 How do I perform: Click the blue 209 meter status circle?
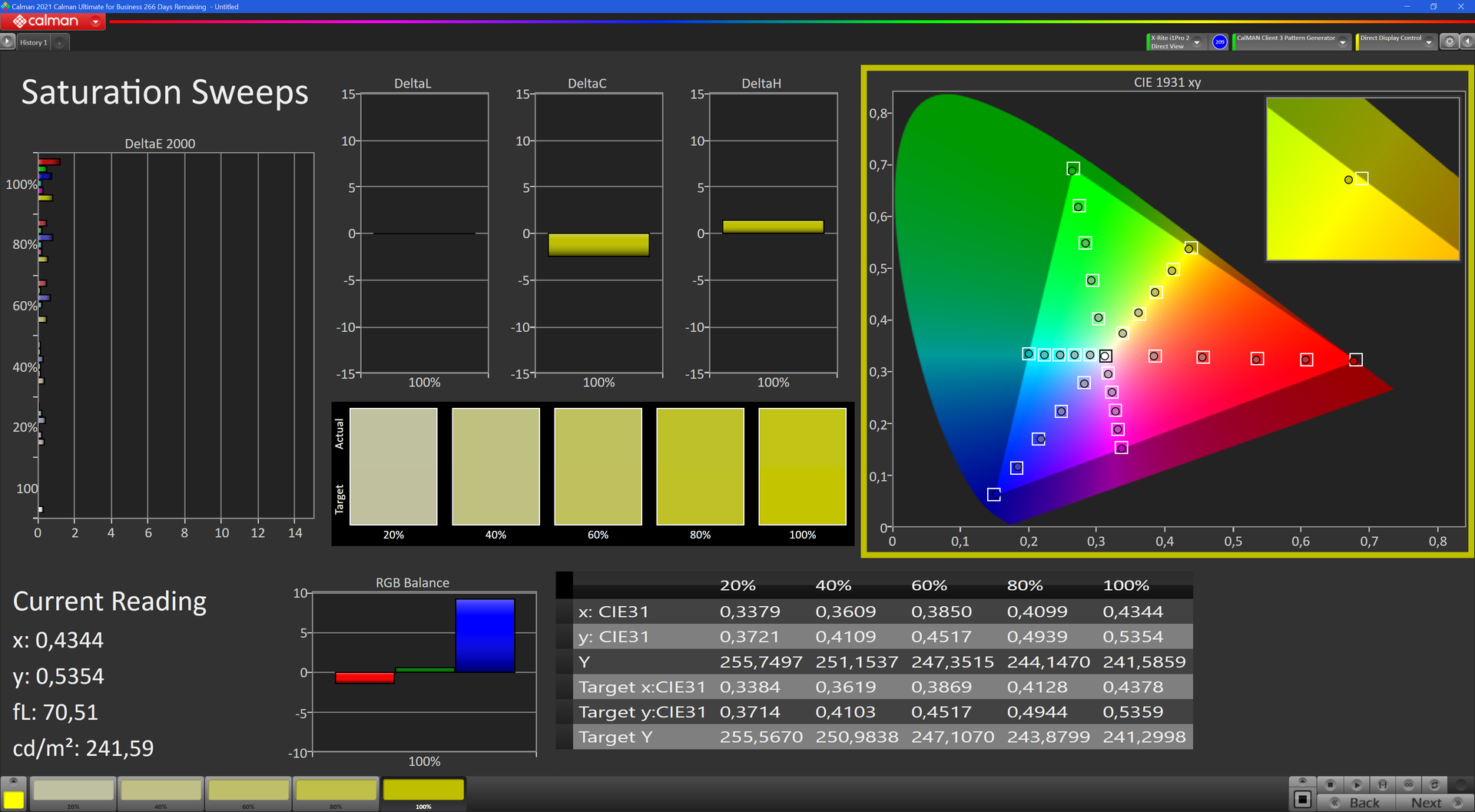pos(1219,42)
